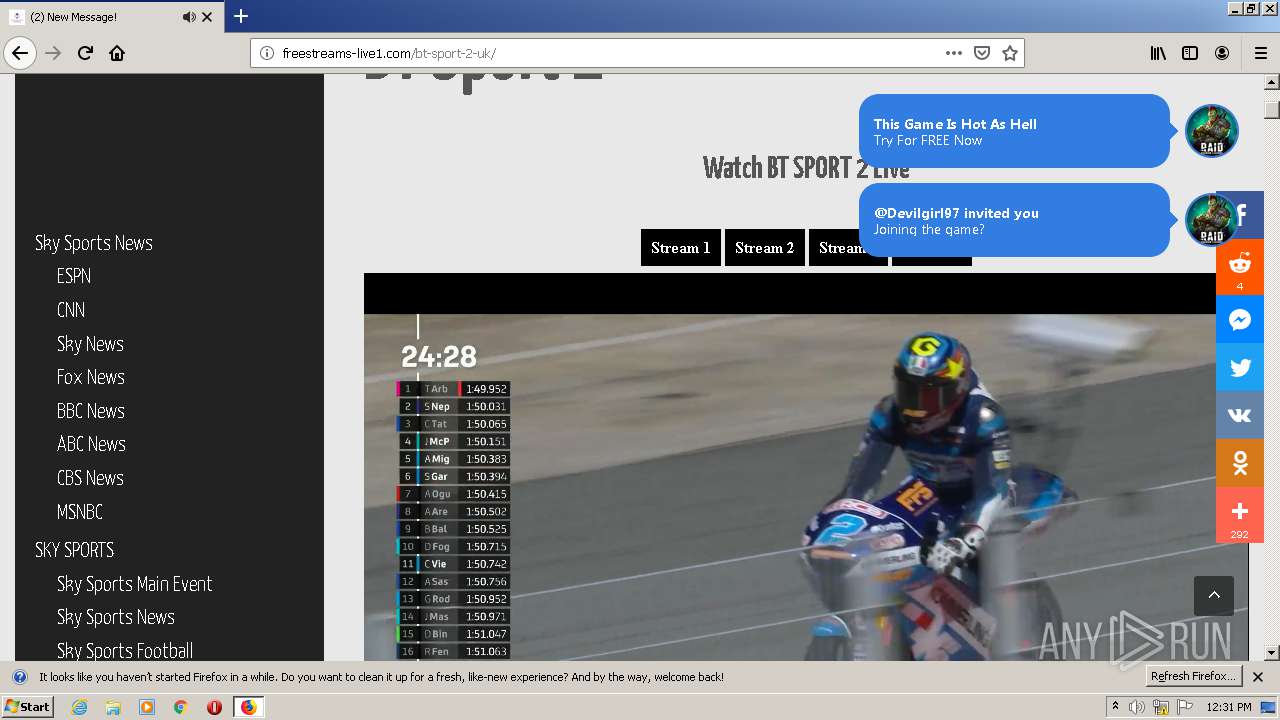The width and height of the screenshot is (1280, 720).
Task: Dismiss the Firefox refresh notification bar
Action: click(1258, 677)
